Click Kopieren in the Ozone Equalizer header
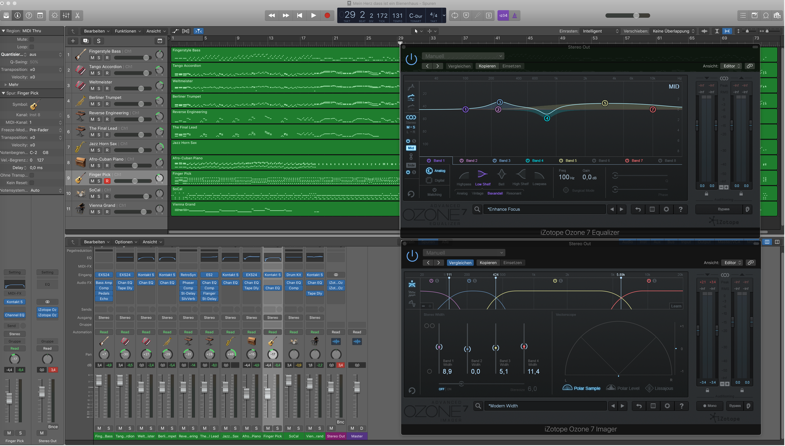Viewport: 785px width, 446px height. coord(487,66)
